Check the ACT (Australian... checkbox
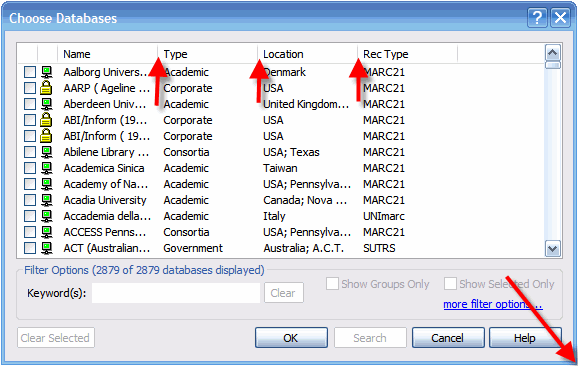This screenshot has width=578, height=366. click(30, 248)
